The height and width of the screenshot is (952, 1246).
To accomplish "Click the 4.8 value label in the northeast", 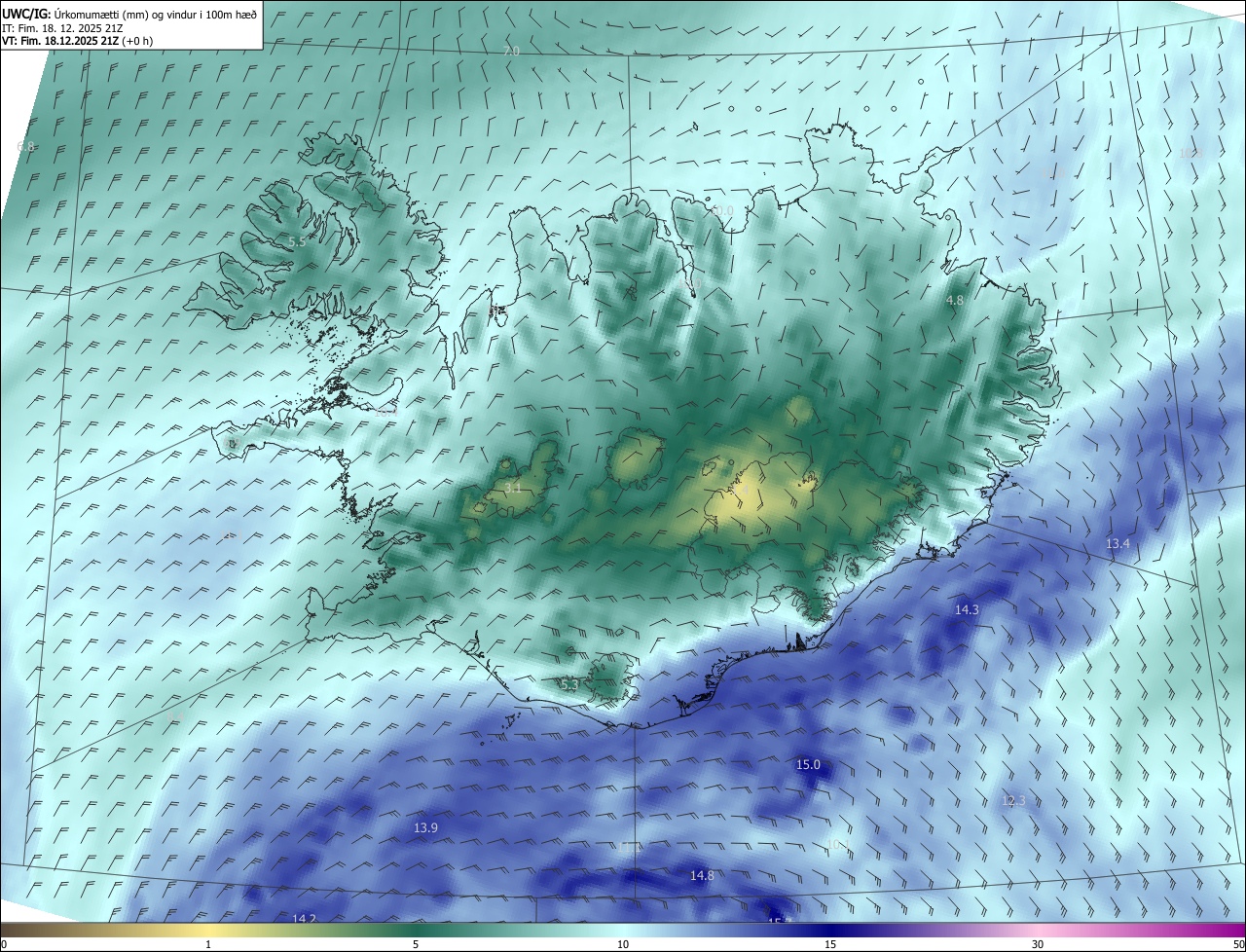I will tap(955, 301).
